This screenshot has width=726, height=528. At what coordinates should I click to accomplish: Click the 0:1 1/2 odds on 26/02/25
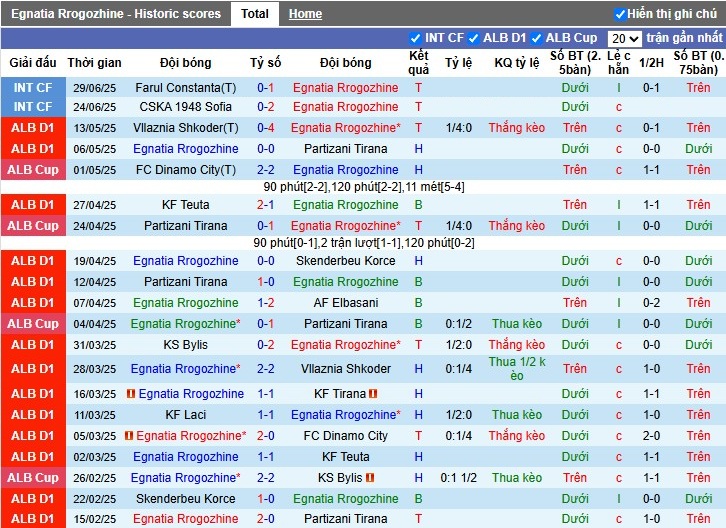[x=459, y=478]
